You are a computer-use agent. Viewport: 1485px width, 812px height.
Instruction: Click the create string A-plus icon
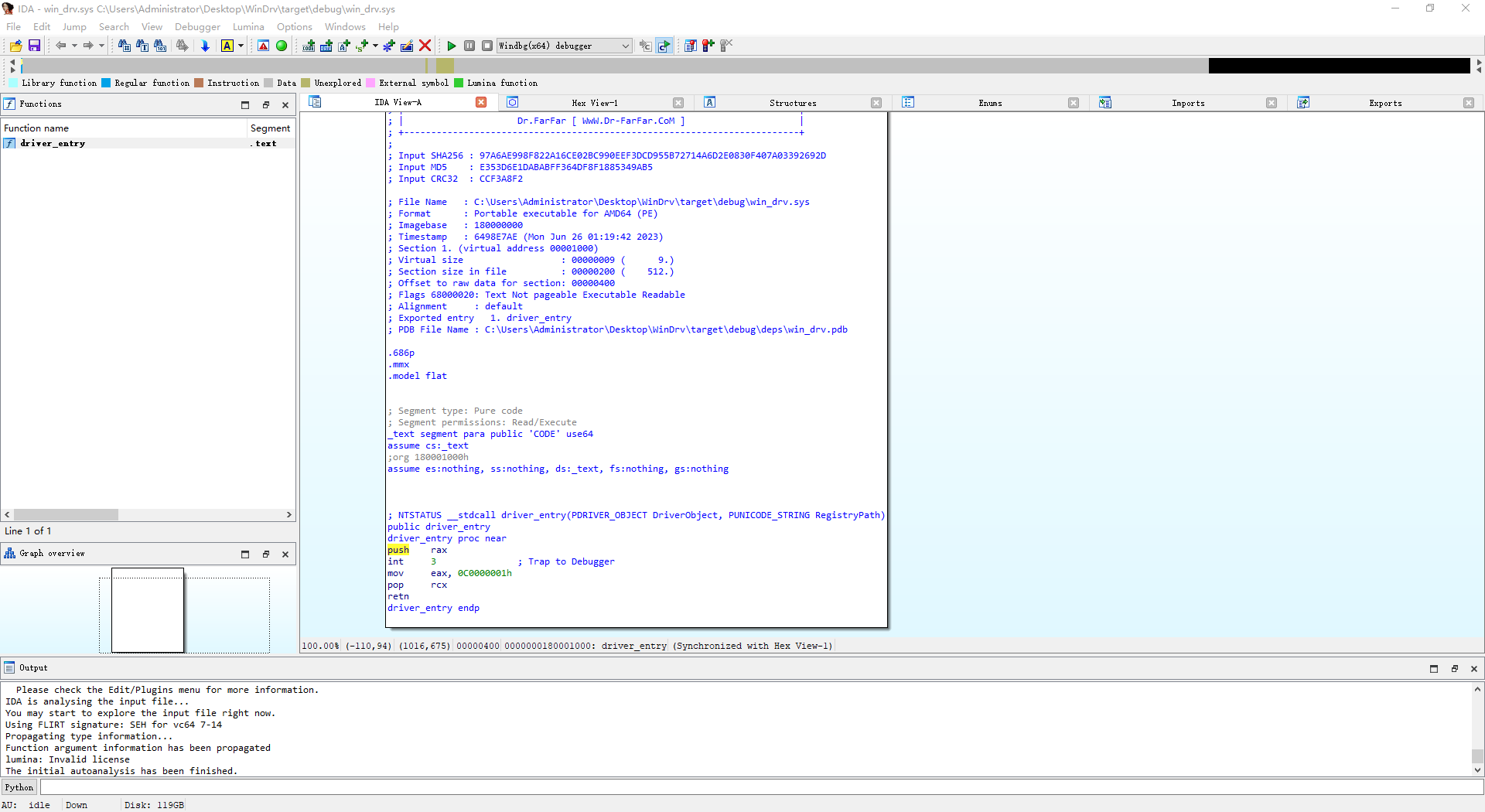click(x=344, y=46)
